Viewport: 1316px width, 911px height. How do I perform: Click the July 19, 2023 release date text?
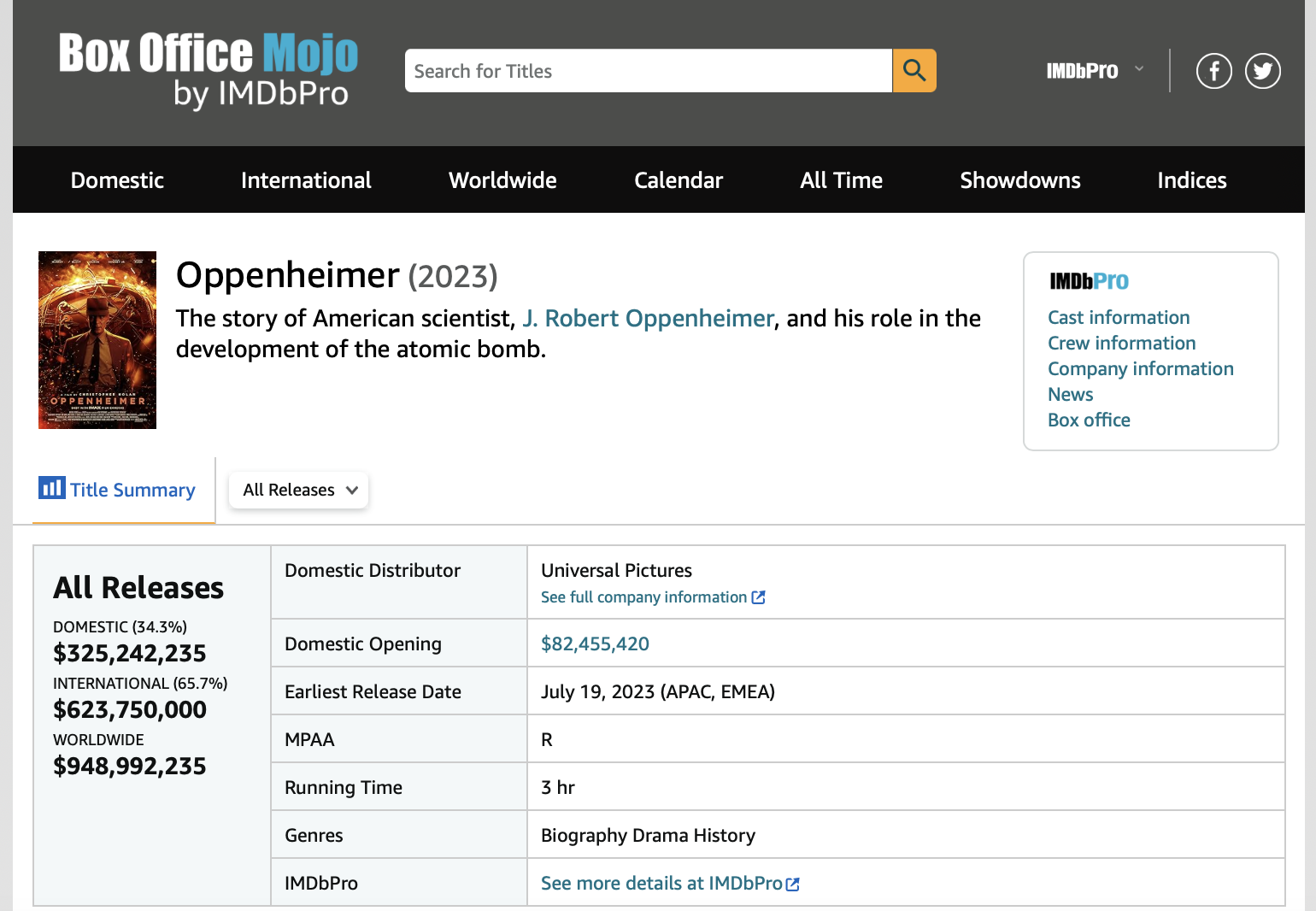pyautogui.click(x=658, y=691)
